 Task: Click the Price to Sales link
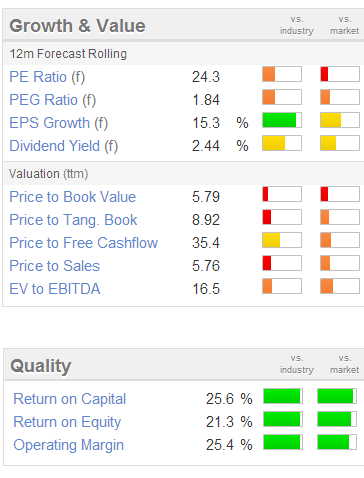click(55, 266)
